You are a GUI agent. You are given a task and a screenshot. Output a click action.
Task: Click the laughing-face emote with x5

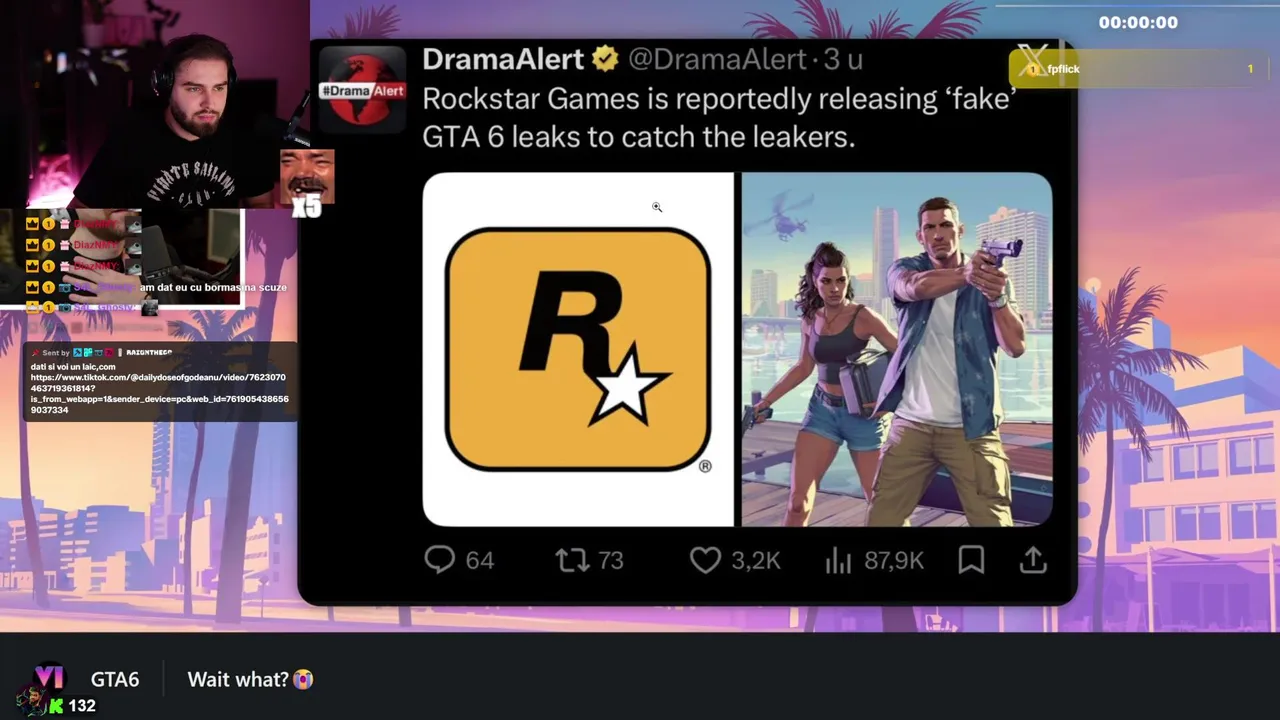click(306, 178)
